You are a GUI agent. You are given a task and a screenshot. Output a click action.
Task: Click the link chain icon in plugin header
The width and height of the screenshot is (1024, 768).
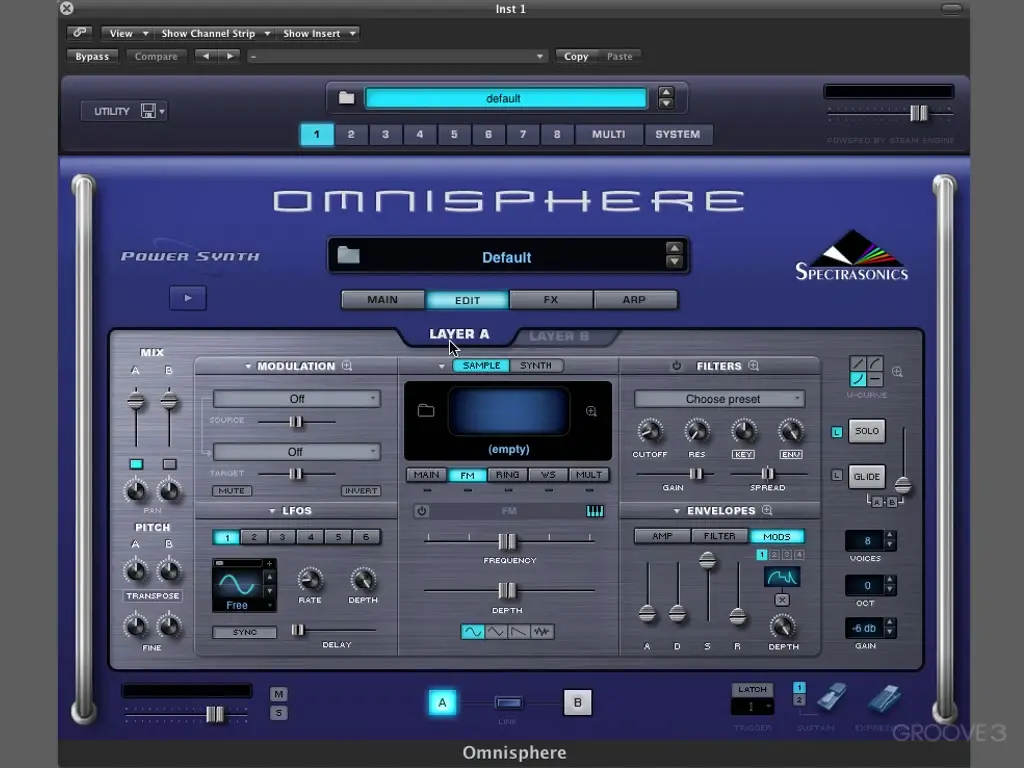80,33
